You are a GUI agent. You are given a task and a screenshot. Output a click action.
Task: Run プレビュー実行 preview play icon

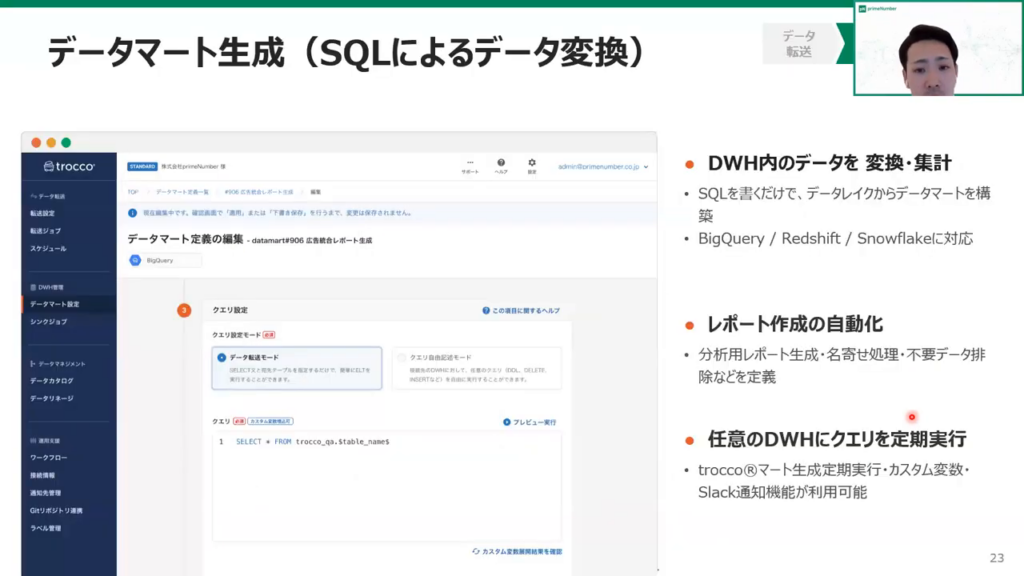(x=507, y=422)
